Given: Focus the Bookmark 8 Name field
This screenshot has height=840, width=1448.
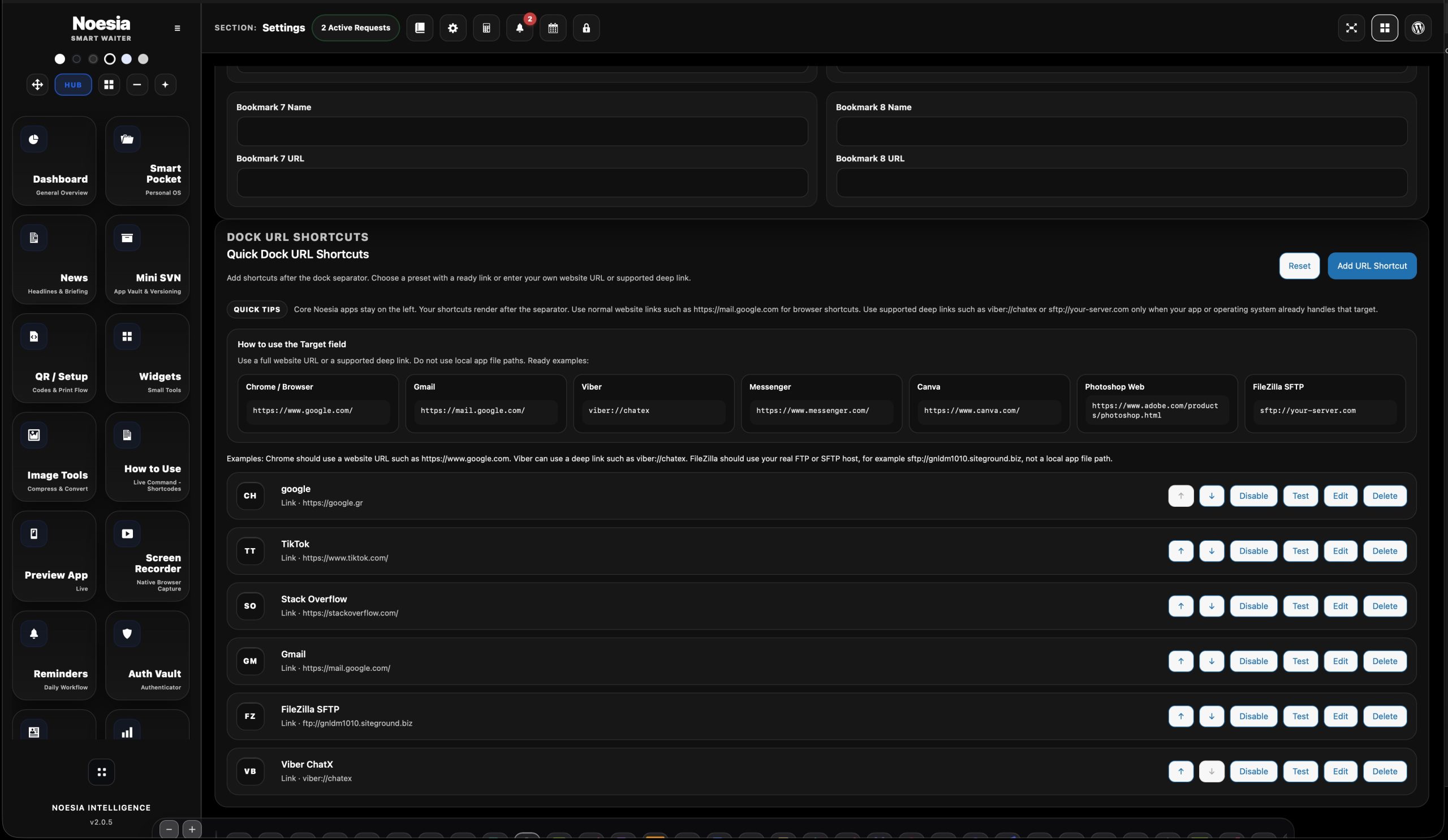Looking at the screenshot, I should (x=1122, y=131).
